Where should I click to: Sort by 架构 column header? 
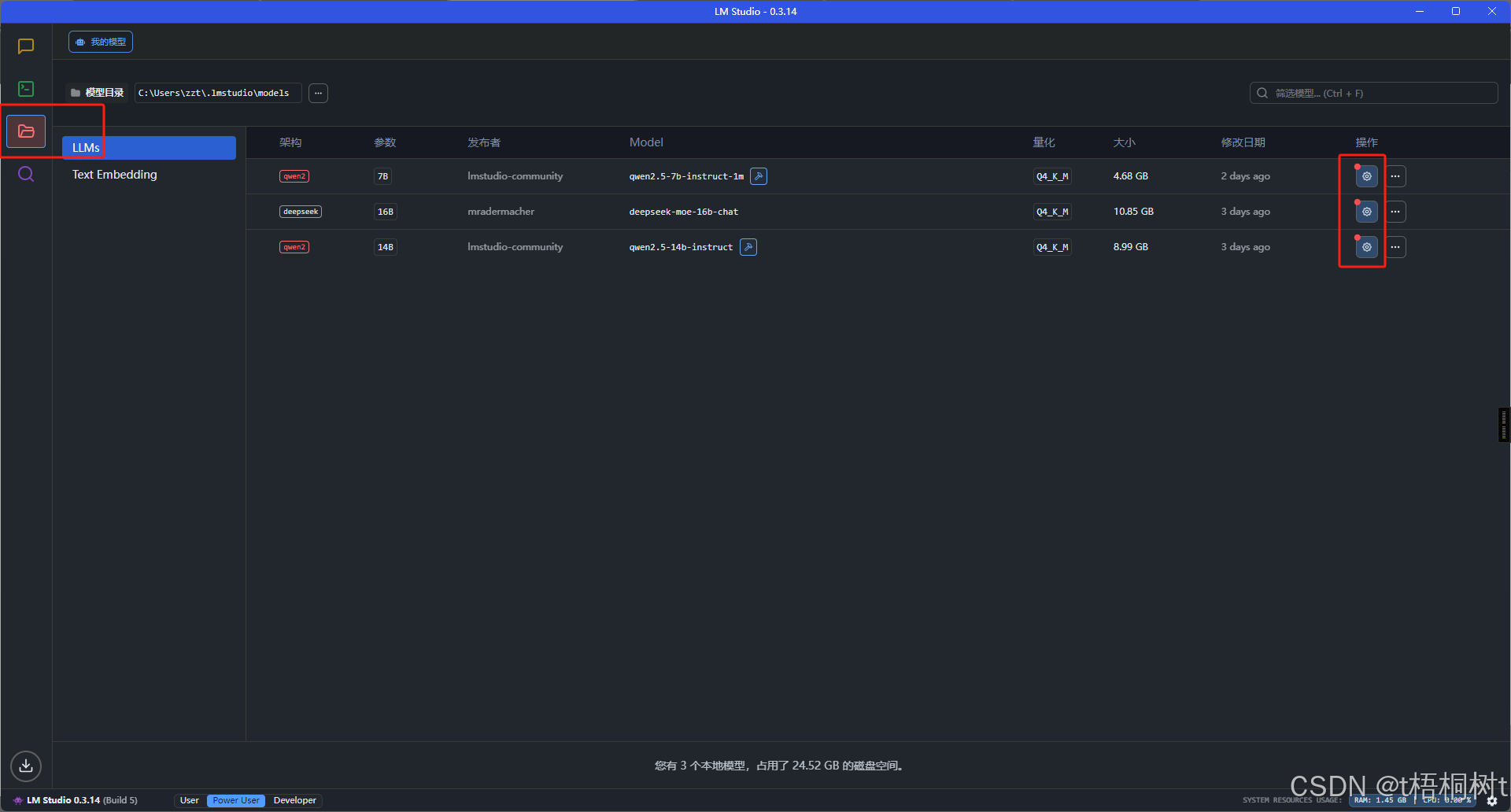click(290, 142)
